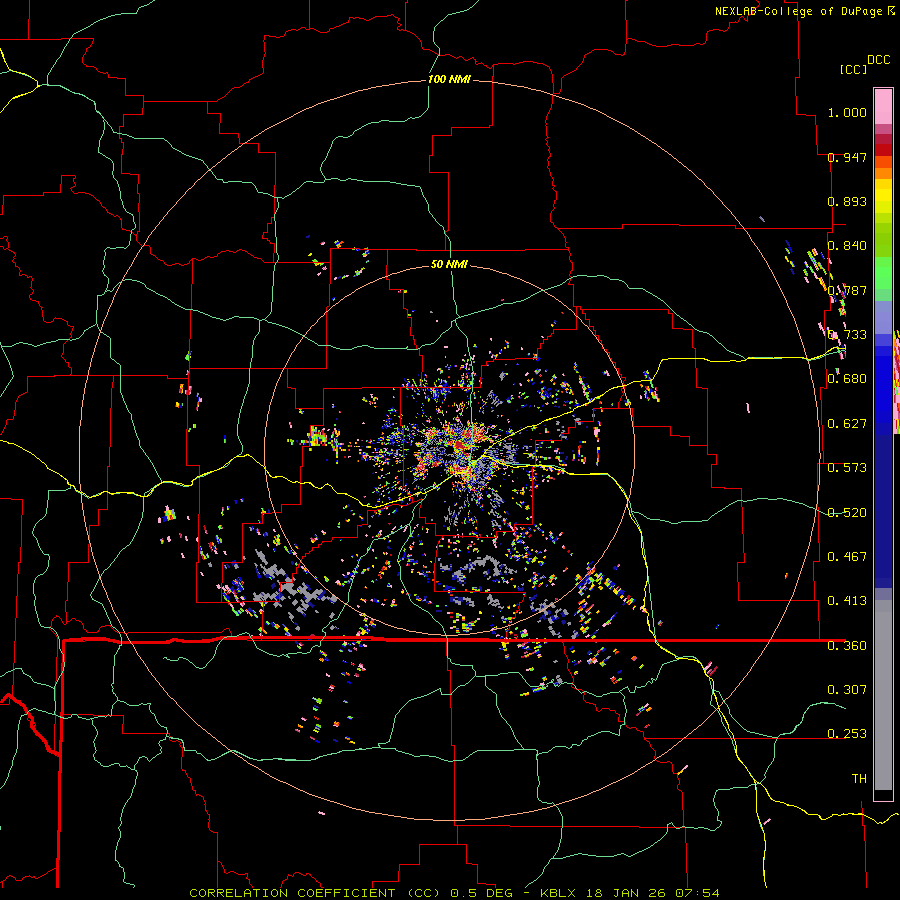Click the 18 JAN 26 date stamp

pos(627,893)
